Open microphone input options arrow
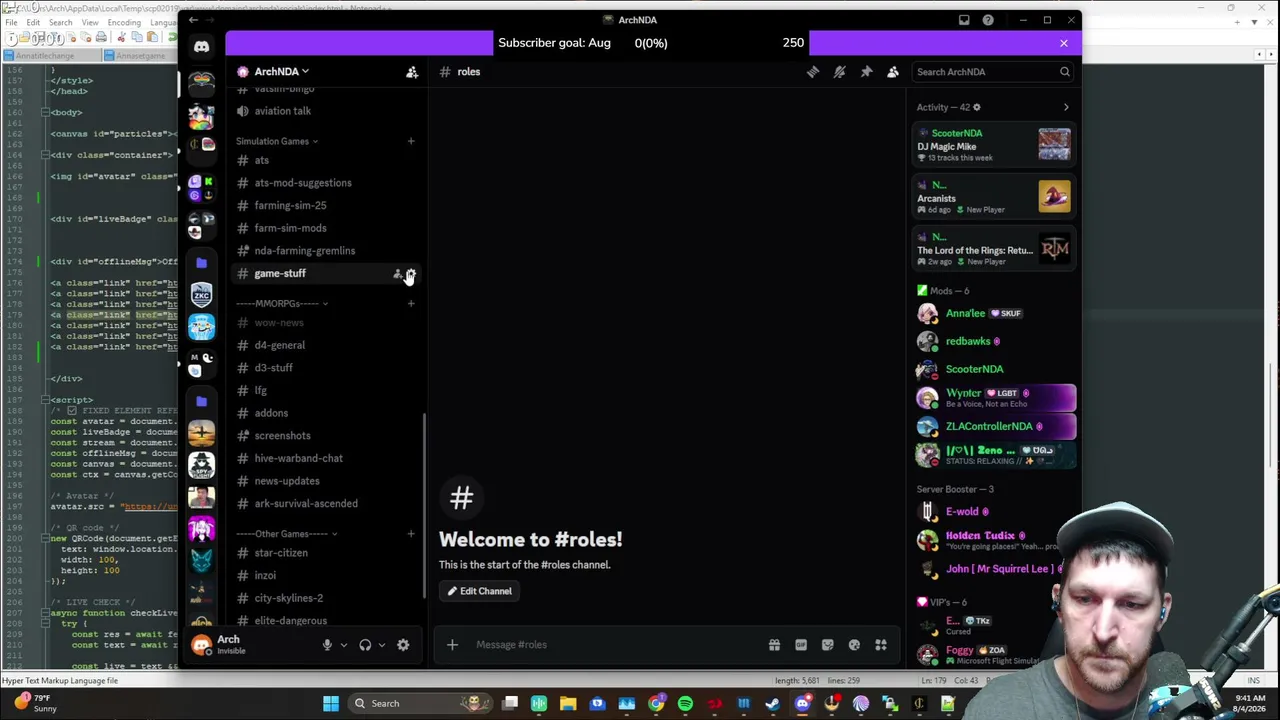The width and height of the screenshot is (1280, 720). 343,645
